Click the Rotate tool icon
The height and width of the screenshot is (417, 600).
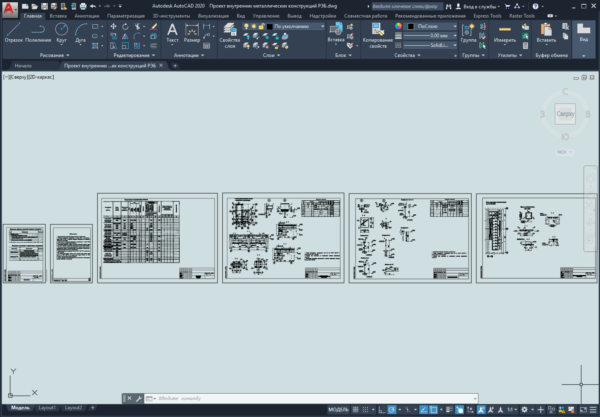125,26
